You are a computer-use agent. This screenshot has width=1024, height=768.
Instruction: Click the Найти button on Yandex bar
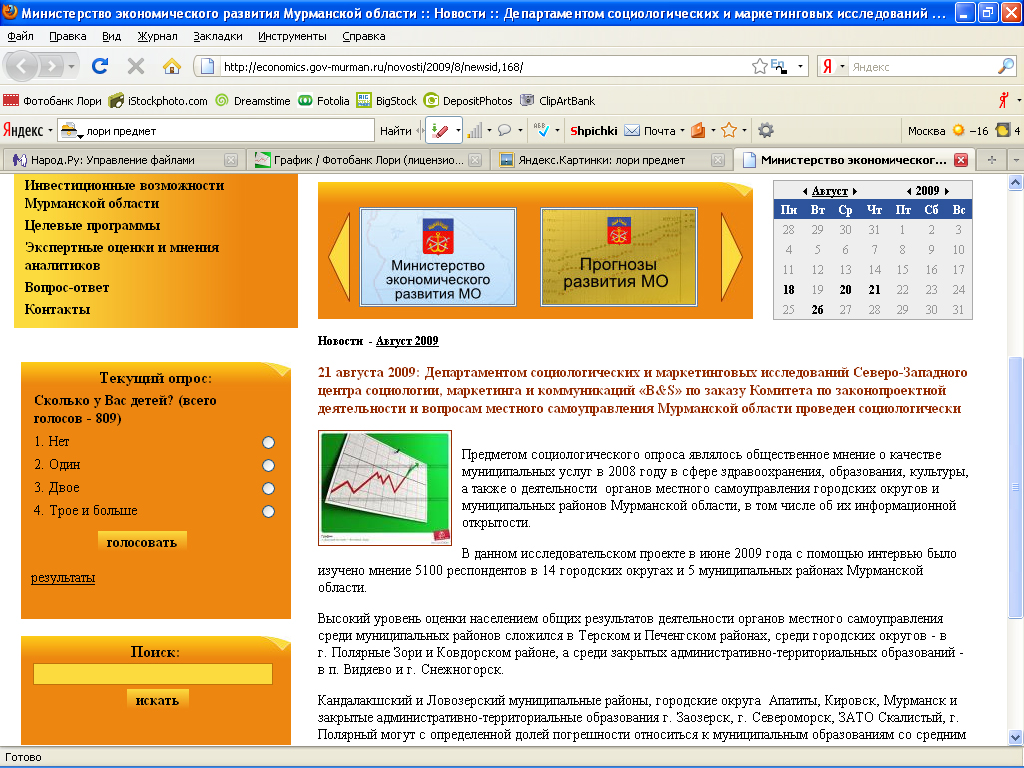coord(396,131)
